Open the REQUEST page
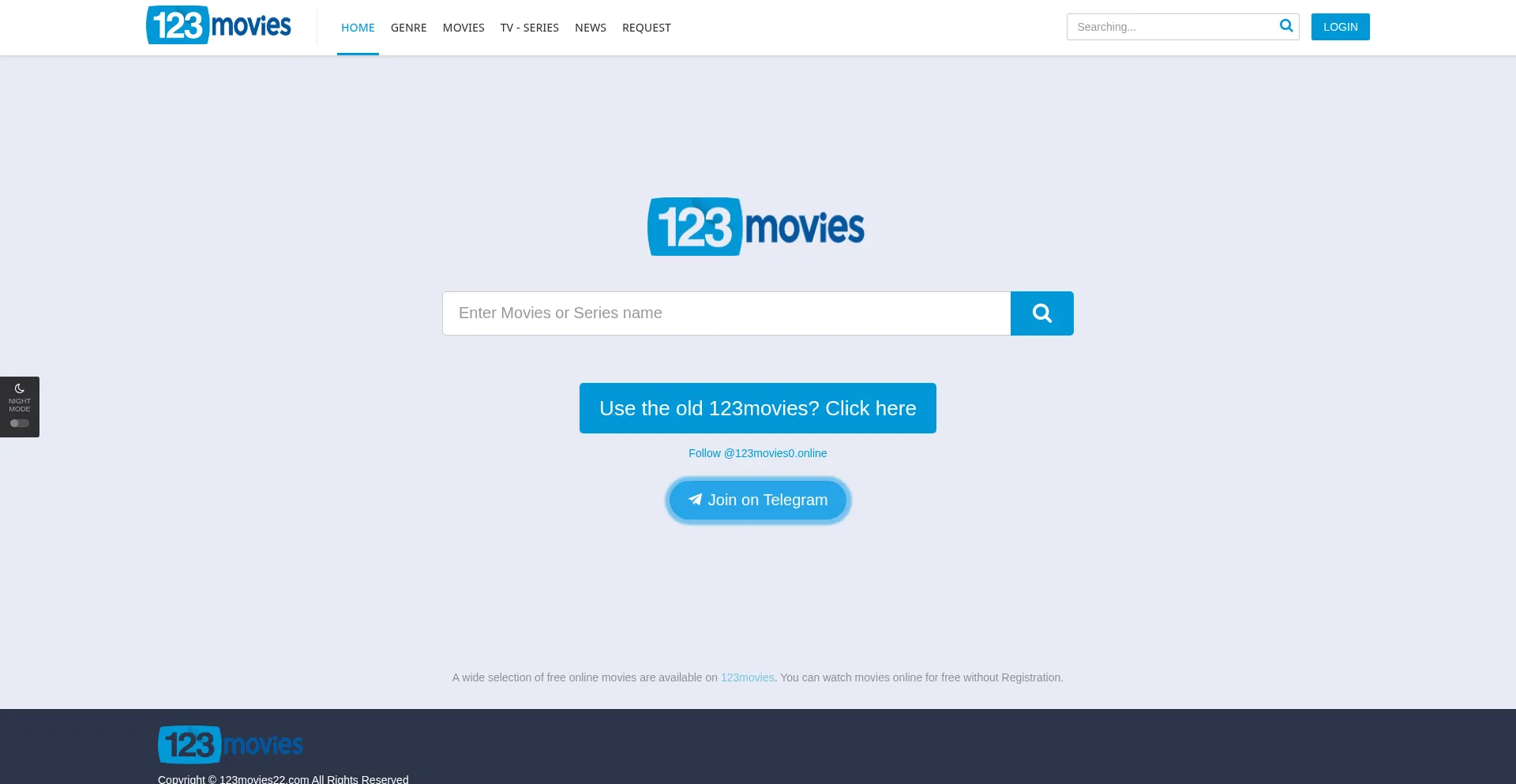Screen dimensions: 1516x784 coord(646,27)
